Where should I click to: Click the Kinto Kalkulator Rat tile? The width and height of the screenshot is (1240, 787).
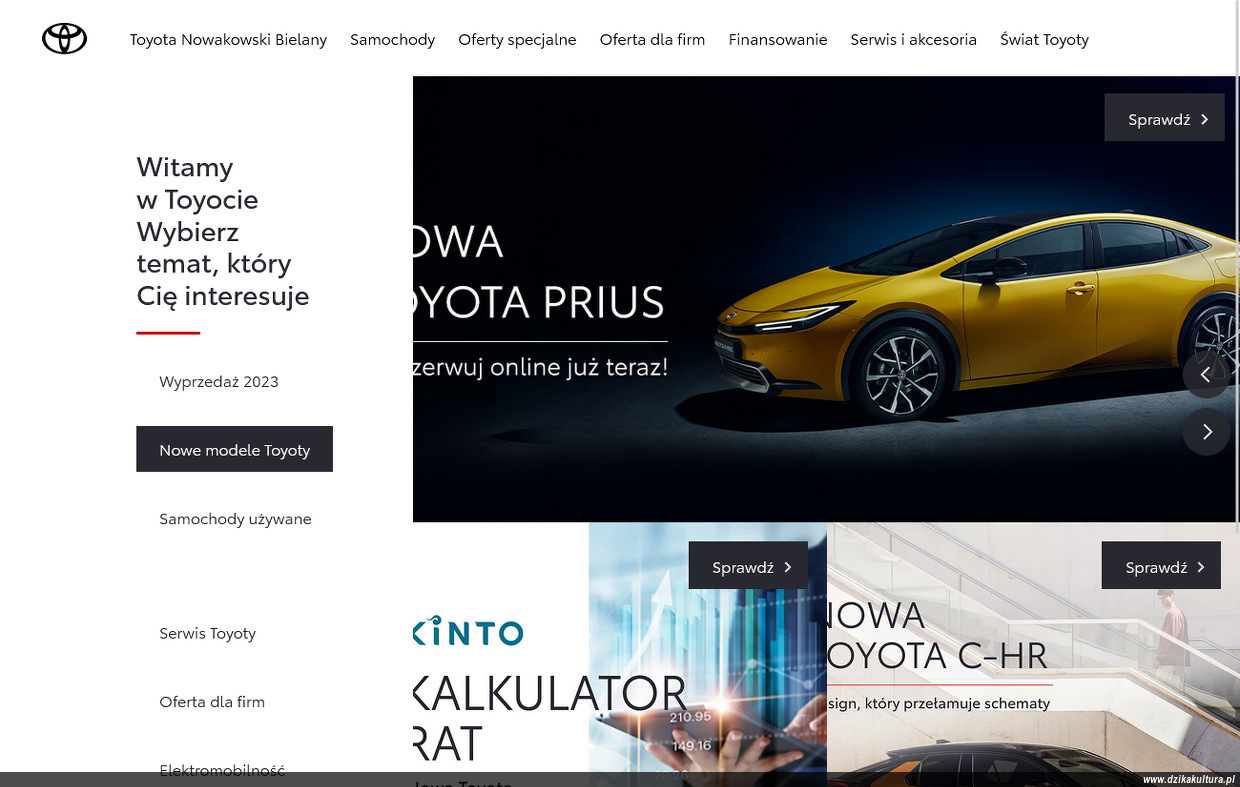coord(620,654)
